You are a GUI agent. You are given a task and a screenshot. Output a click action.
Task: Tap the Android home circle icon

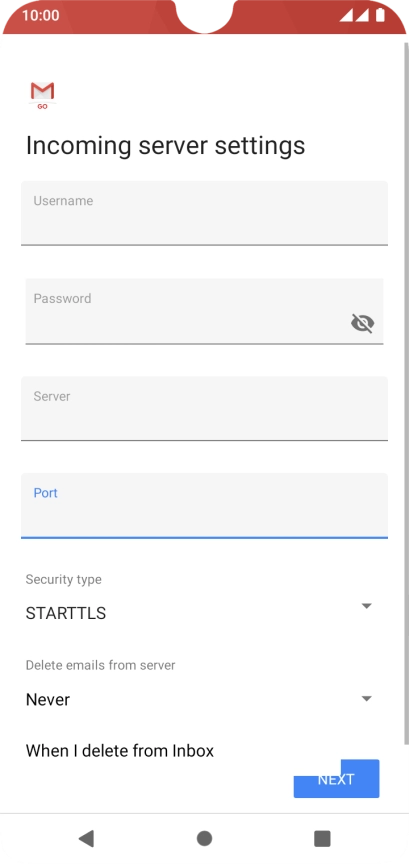coord(204,838)
